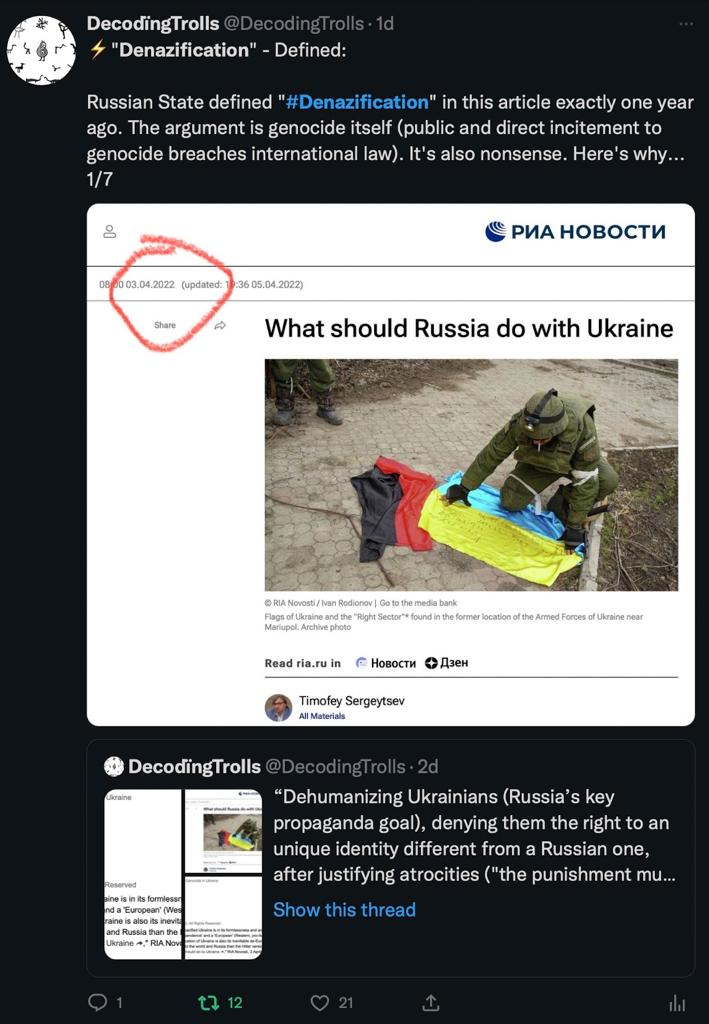Screen dimensions: 709x1024
Task: Open the RIA Novosti logo
Action: point(575,232)
